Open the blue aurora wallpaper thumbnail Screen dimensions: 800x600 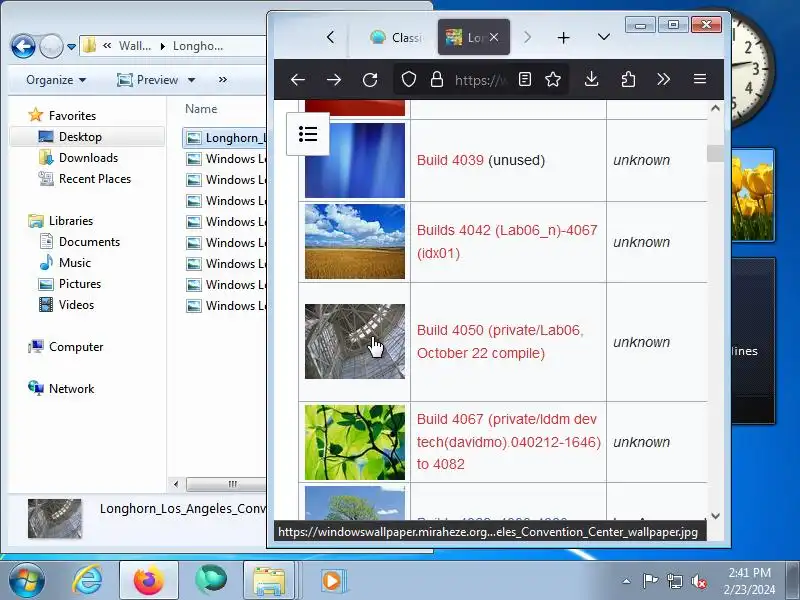(355, 160)
